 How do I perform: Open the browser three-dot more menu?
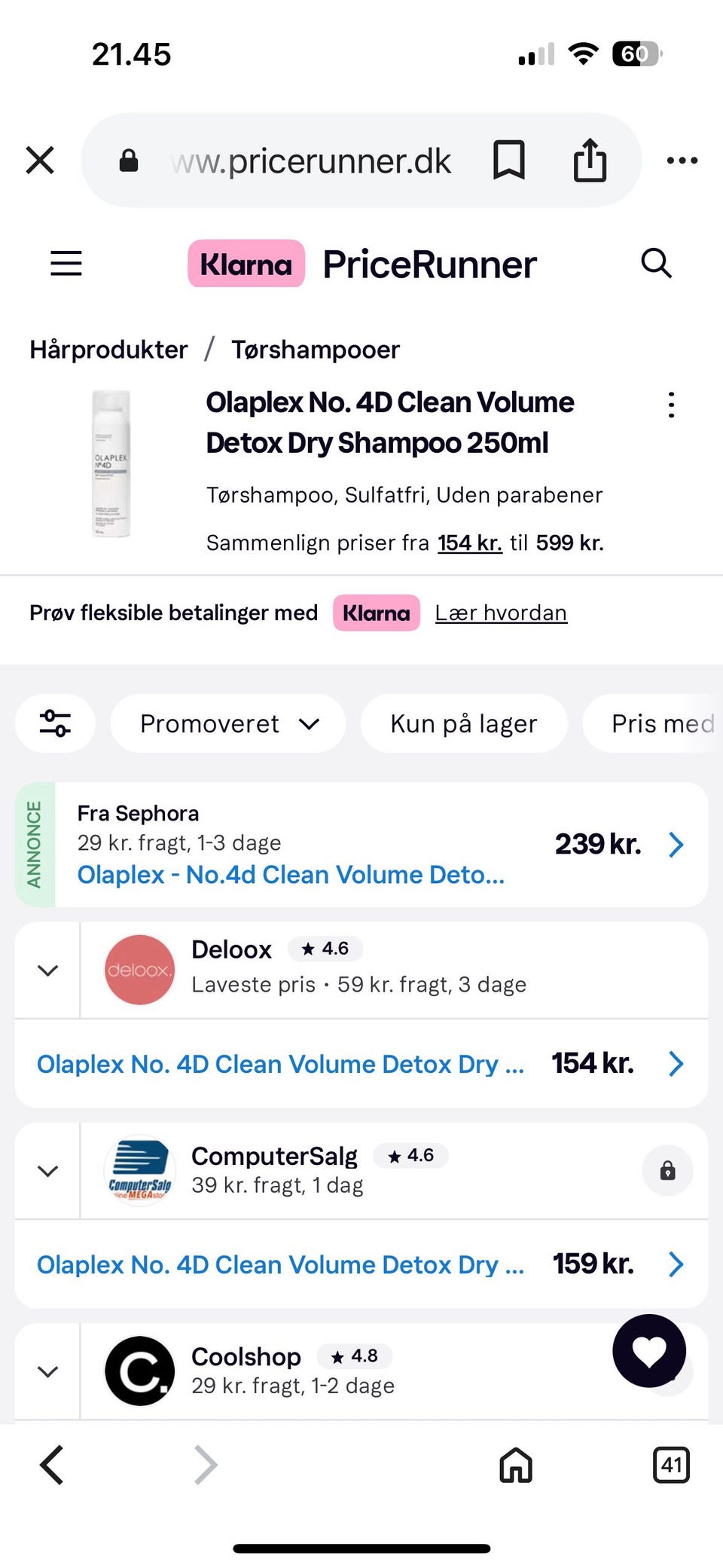[682, 160]
